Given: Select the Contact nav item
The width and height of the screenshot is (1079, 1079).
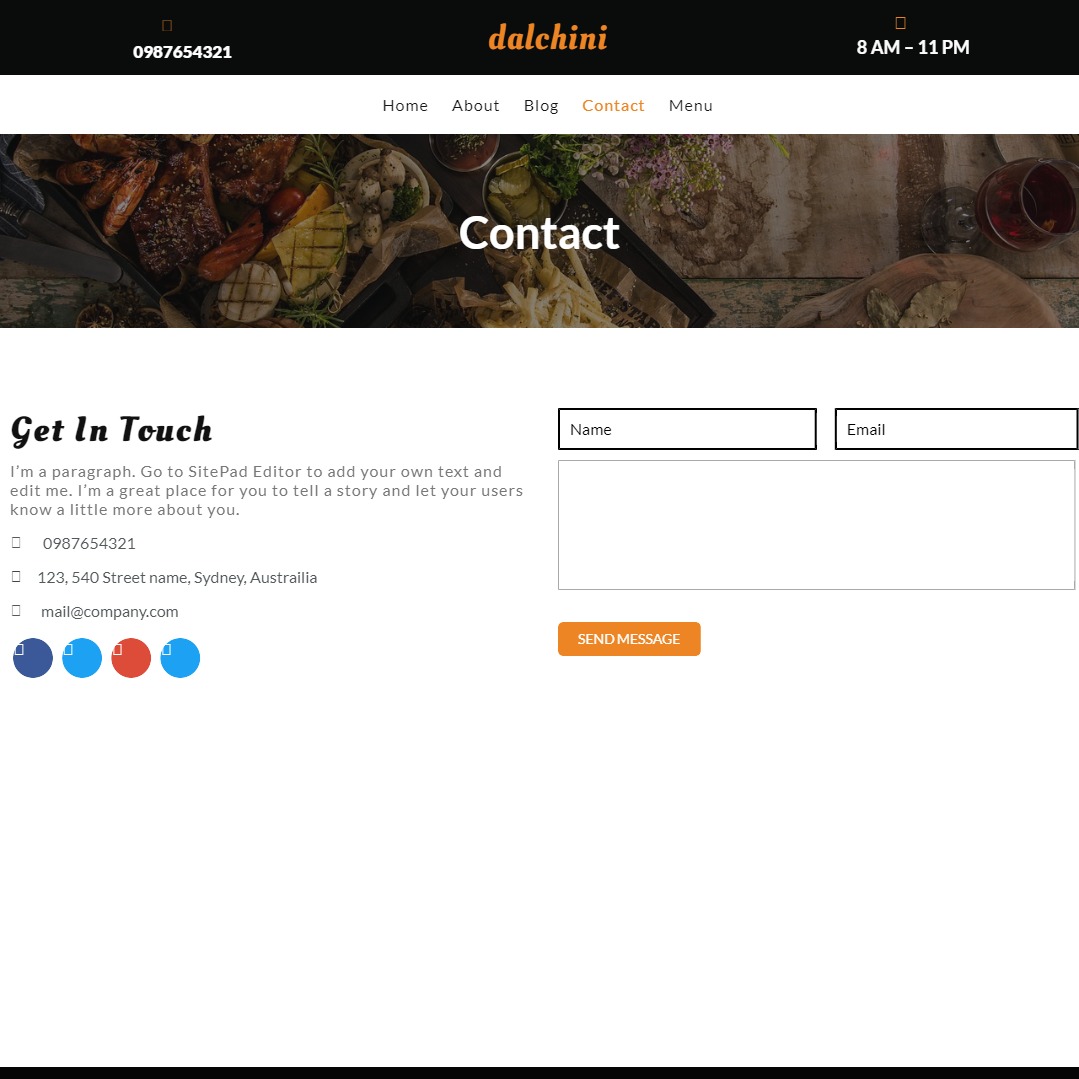Looking at the screenshot, I should point(613,105).
